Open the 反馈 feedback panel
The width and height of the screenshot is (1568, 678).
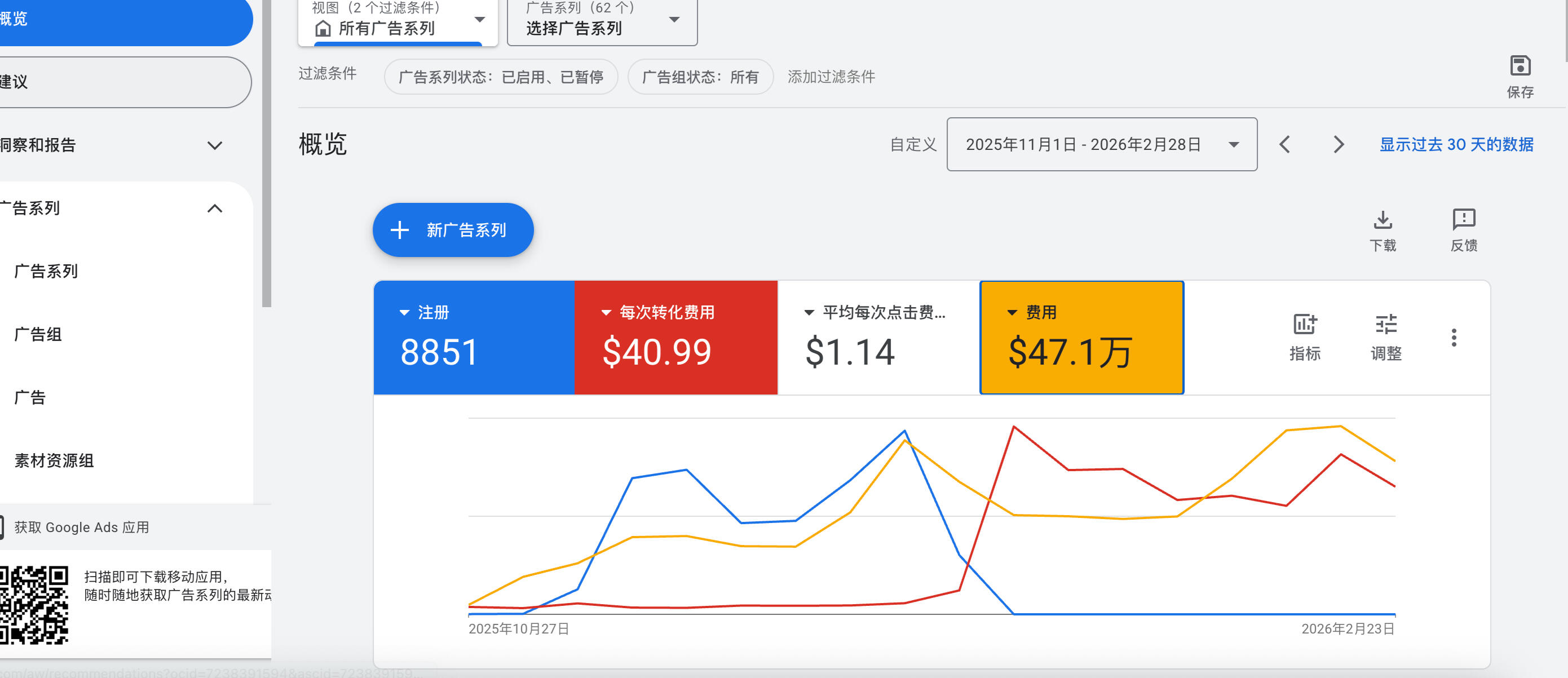coord(1464,229)
